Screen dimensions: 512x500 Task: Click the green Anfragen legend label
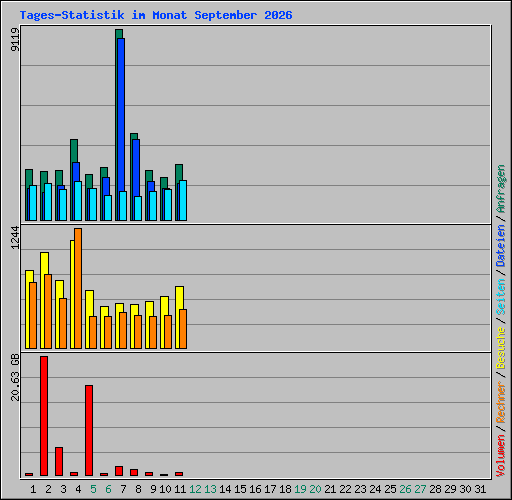tap(501, 189)
